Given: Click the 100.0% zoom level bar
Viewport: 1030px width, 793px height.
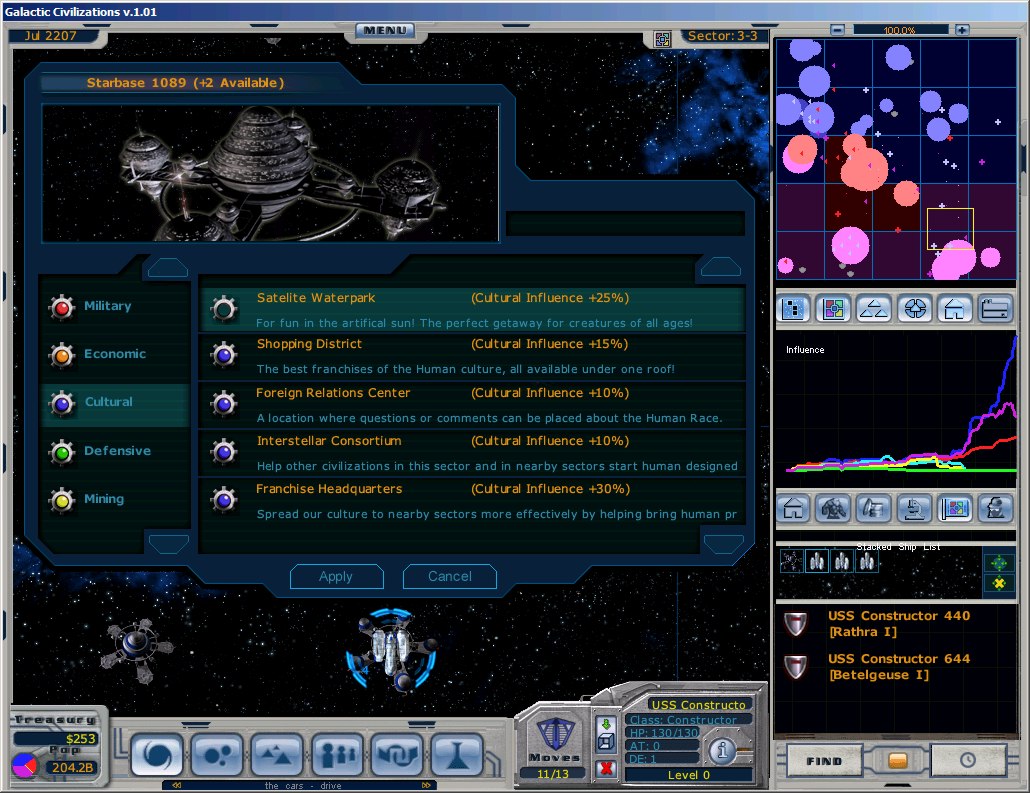Looking at the screenshot, I should [900, 30].
